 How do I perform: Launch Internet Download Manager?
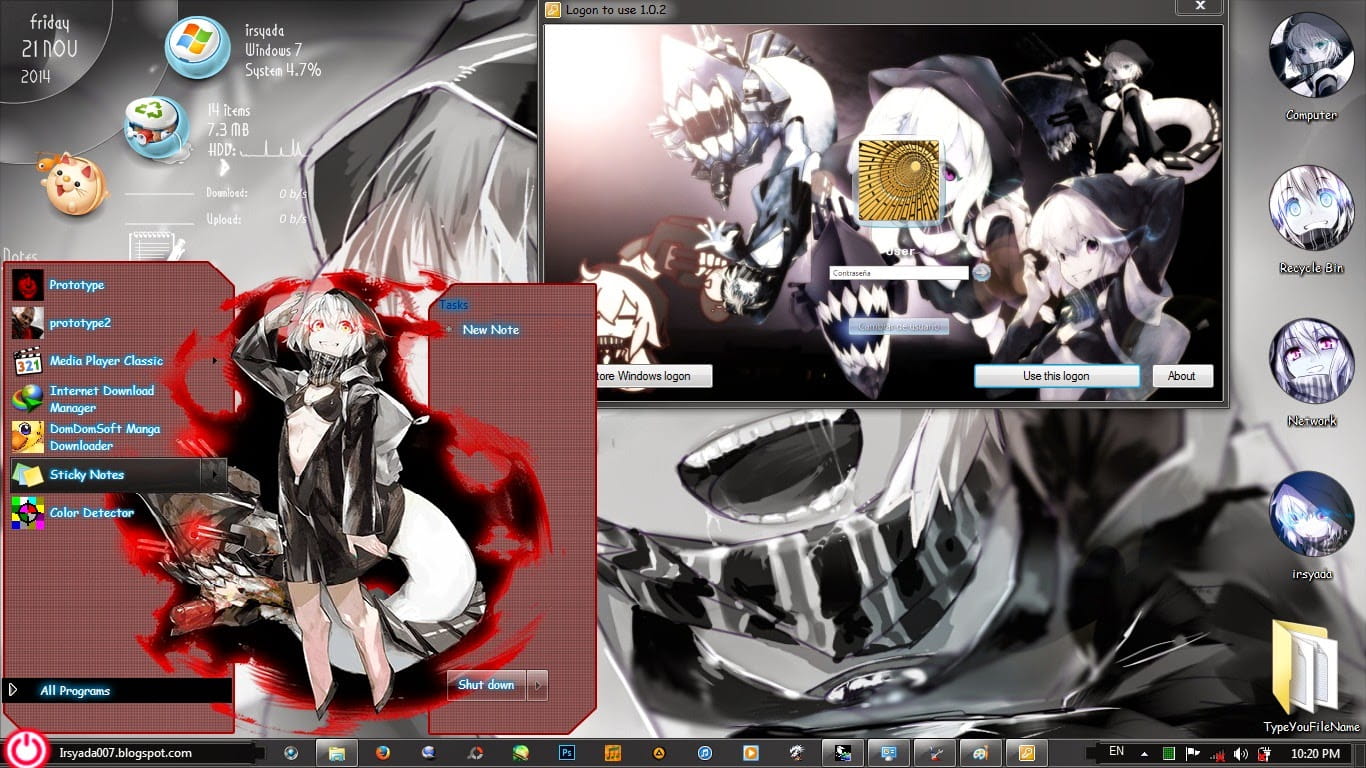(x=103, y=398)
